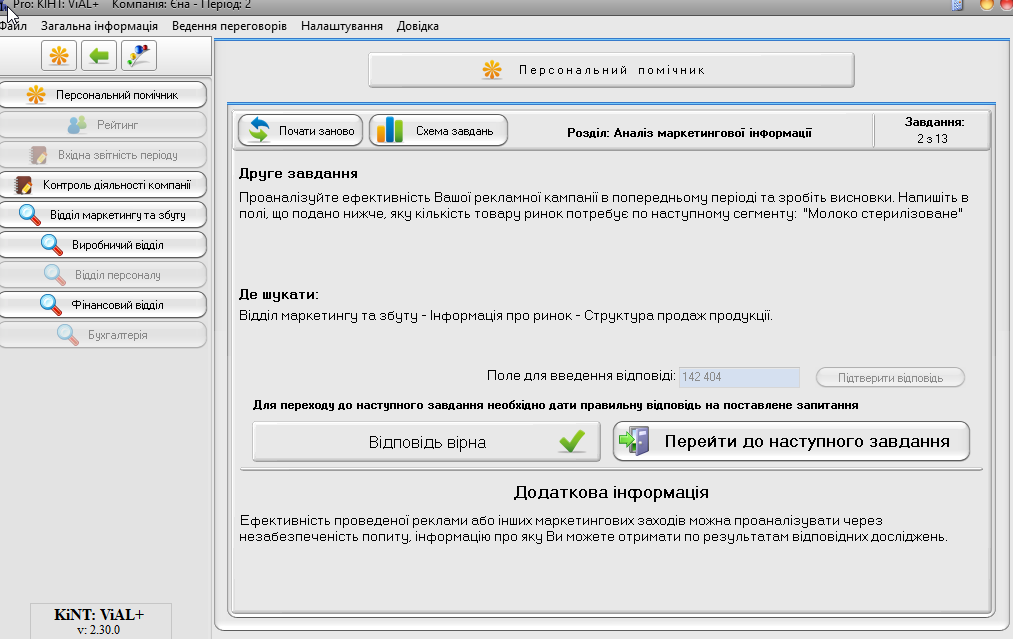Click the Де шукати heading
This screenshot has width=1013, height=639.
click(278, 294)
